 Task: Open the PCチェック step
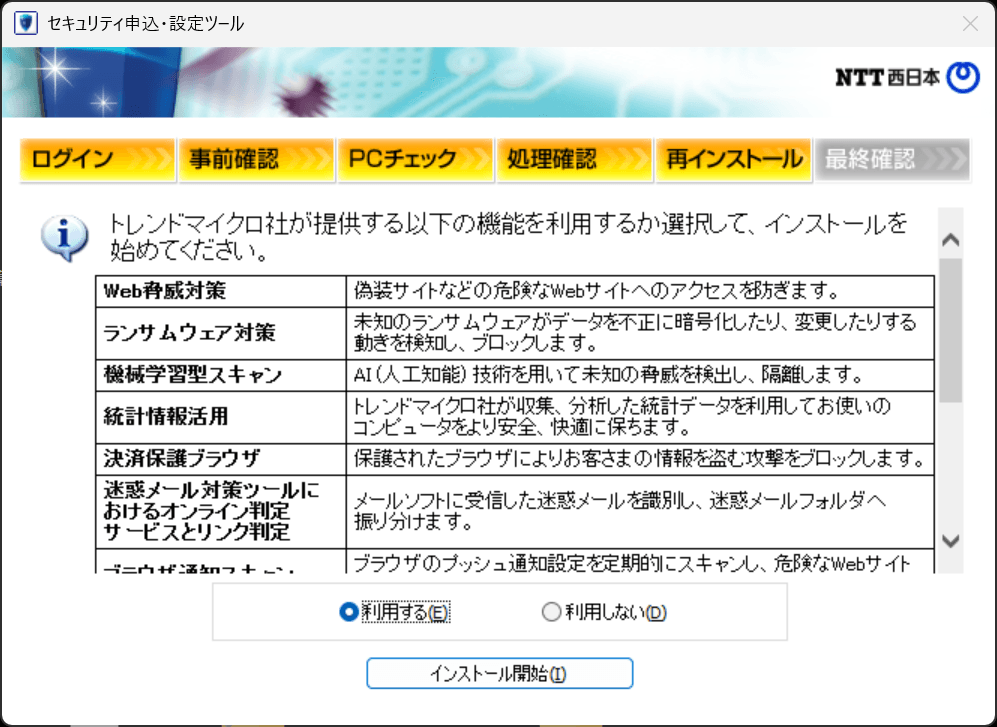pyautogui.click(x=415, y=158)
